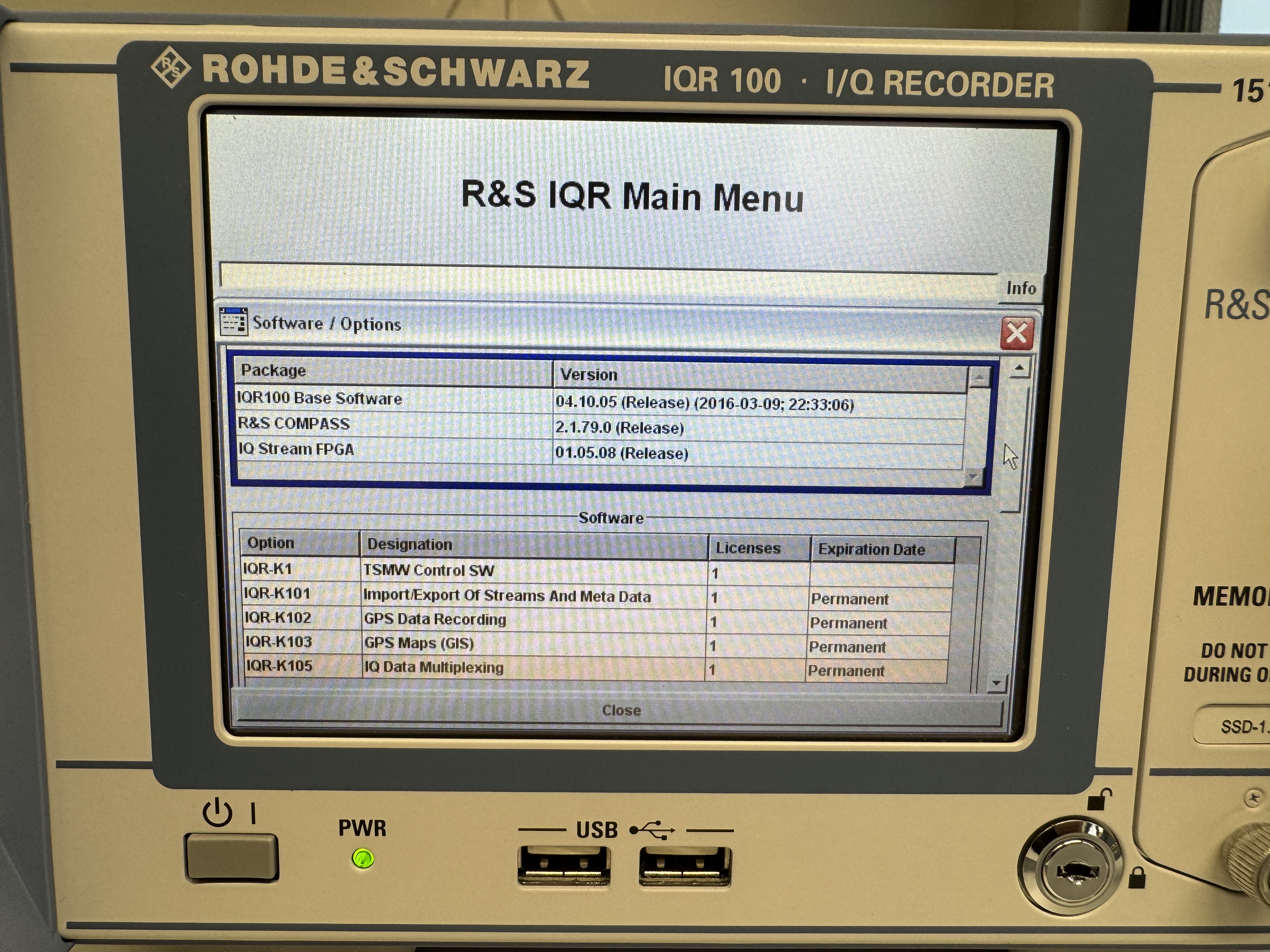The height and width of the screenshot is (952, 1270).
Task: Select the IQR-K105 option row
Action: (596, 669)
